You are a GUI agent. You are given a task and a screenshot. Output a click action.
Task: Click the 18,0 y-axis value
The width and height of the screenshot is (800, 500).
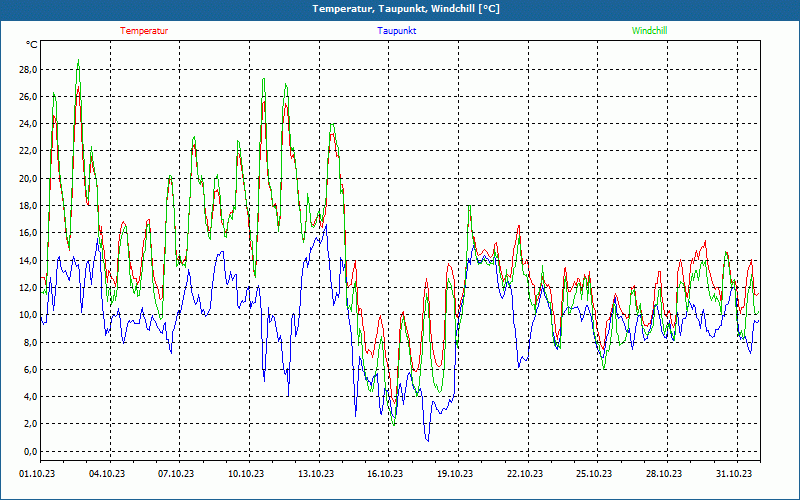(x=28, y=206)
